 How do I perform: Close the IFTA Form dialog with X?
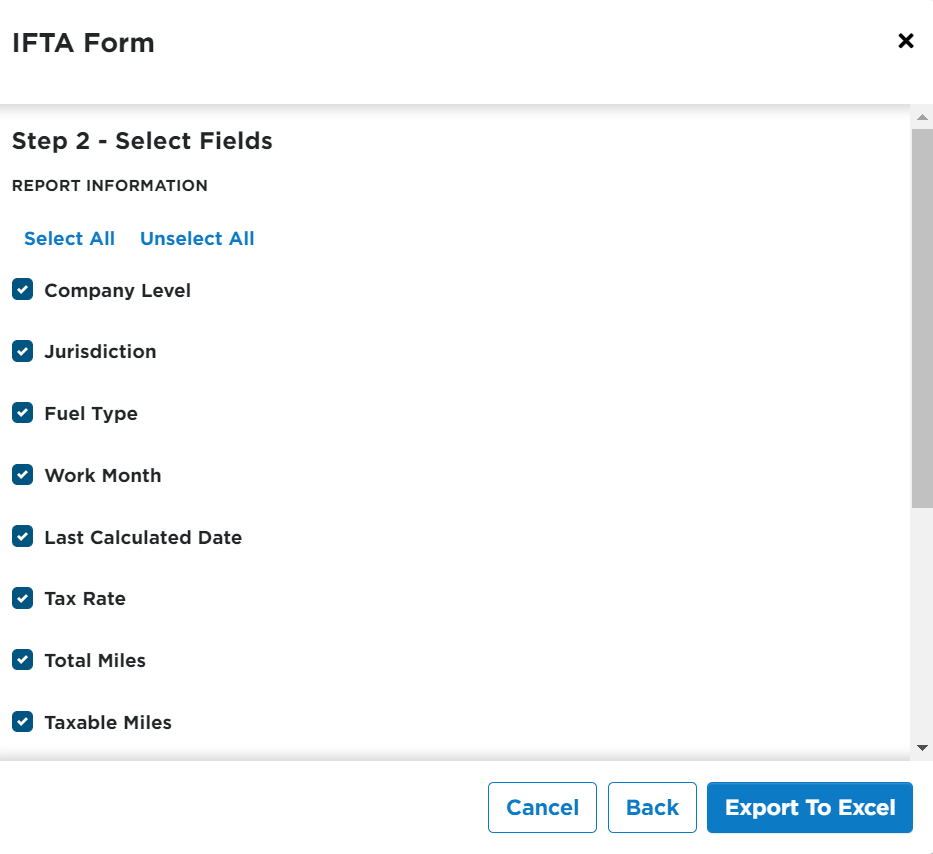906,41
